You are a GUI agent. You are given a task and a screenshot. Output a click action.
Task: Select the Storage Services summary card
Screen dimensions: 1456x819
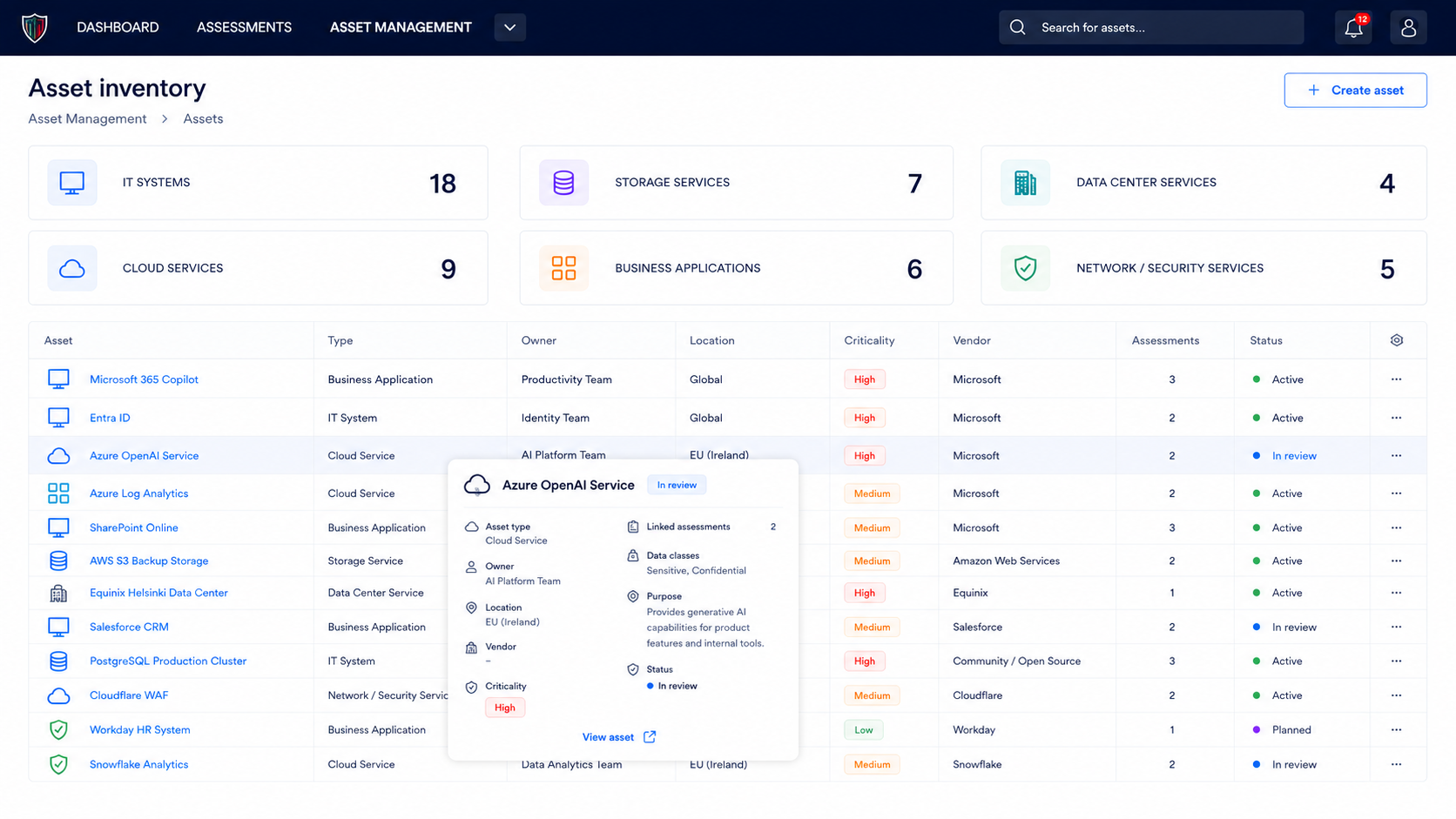(736, 183)
